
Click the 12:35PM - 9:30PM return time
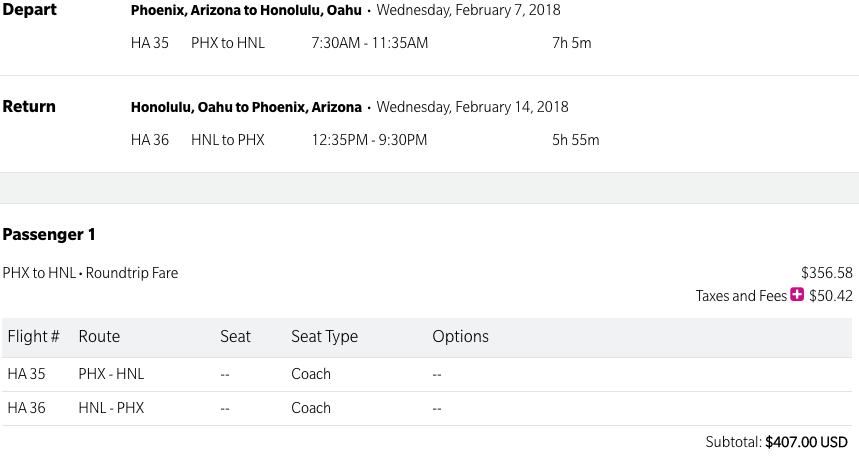click(x=369, y=140)
